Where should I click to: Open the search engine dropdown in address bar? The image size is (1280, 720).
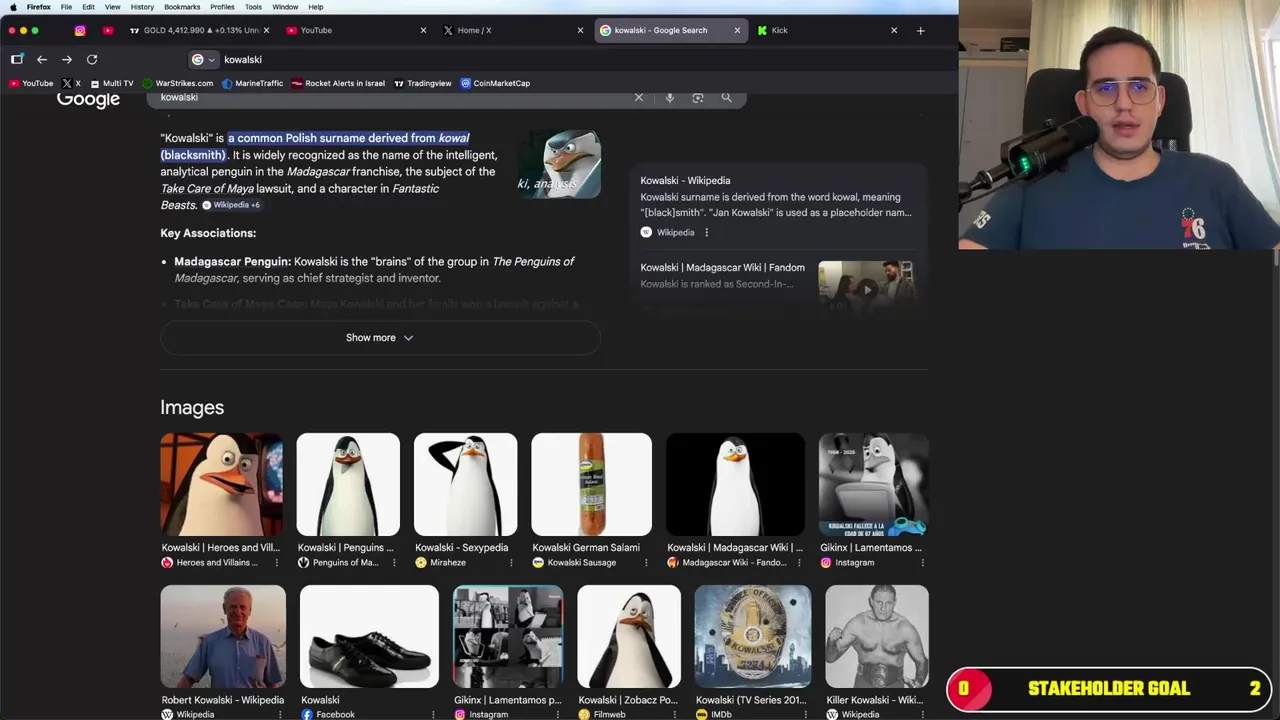tap(203, 59)
